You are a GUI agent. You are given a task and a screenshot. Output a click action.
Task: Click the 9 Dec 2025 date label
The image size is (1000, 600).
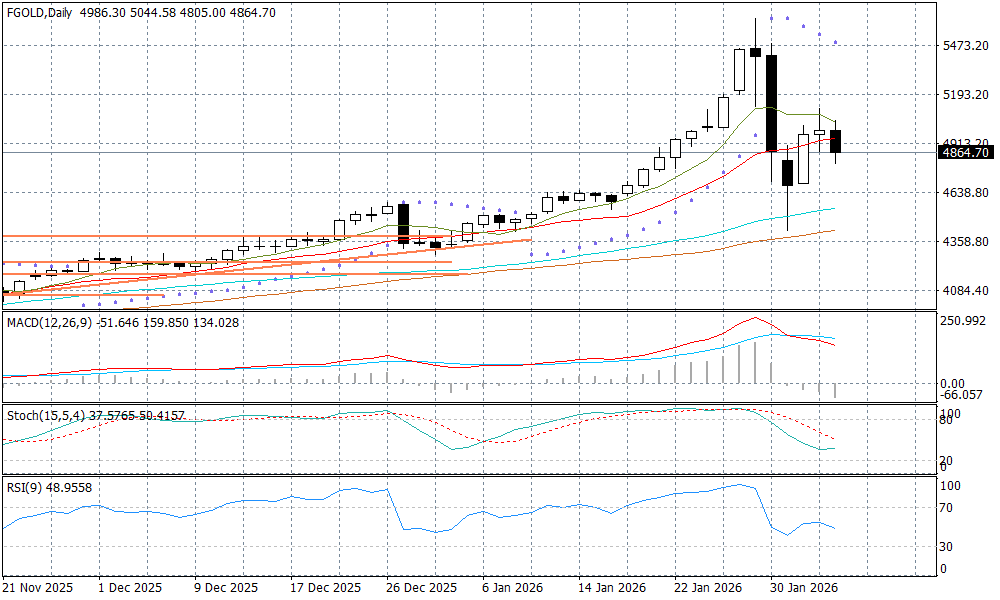click(x=226, y=588)
